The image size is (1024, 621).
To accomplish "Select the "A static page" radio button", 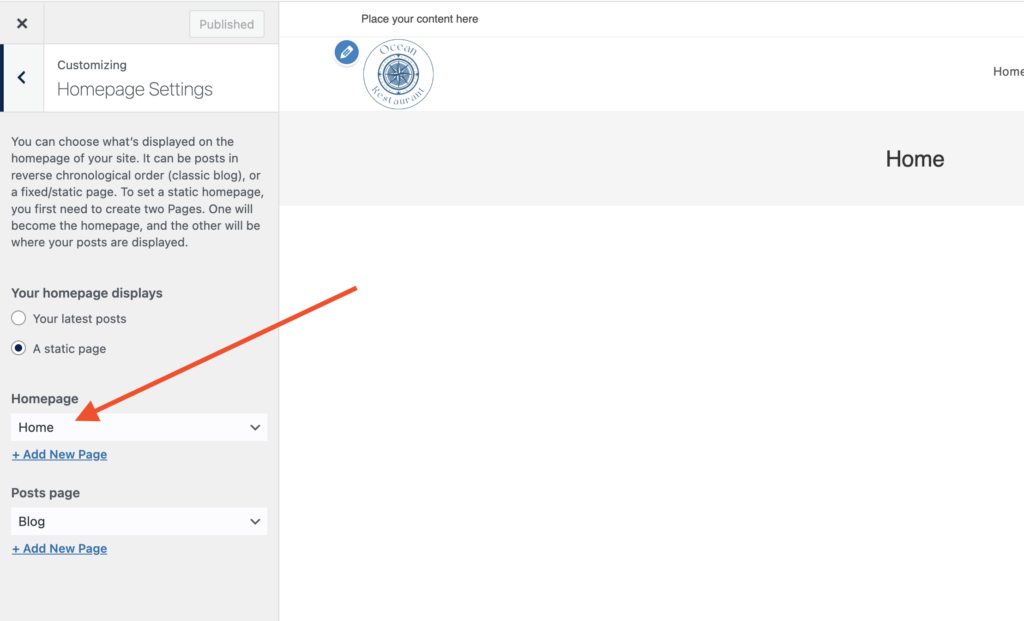I will click(x=18, y=349).
